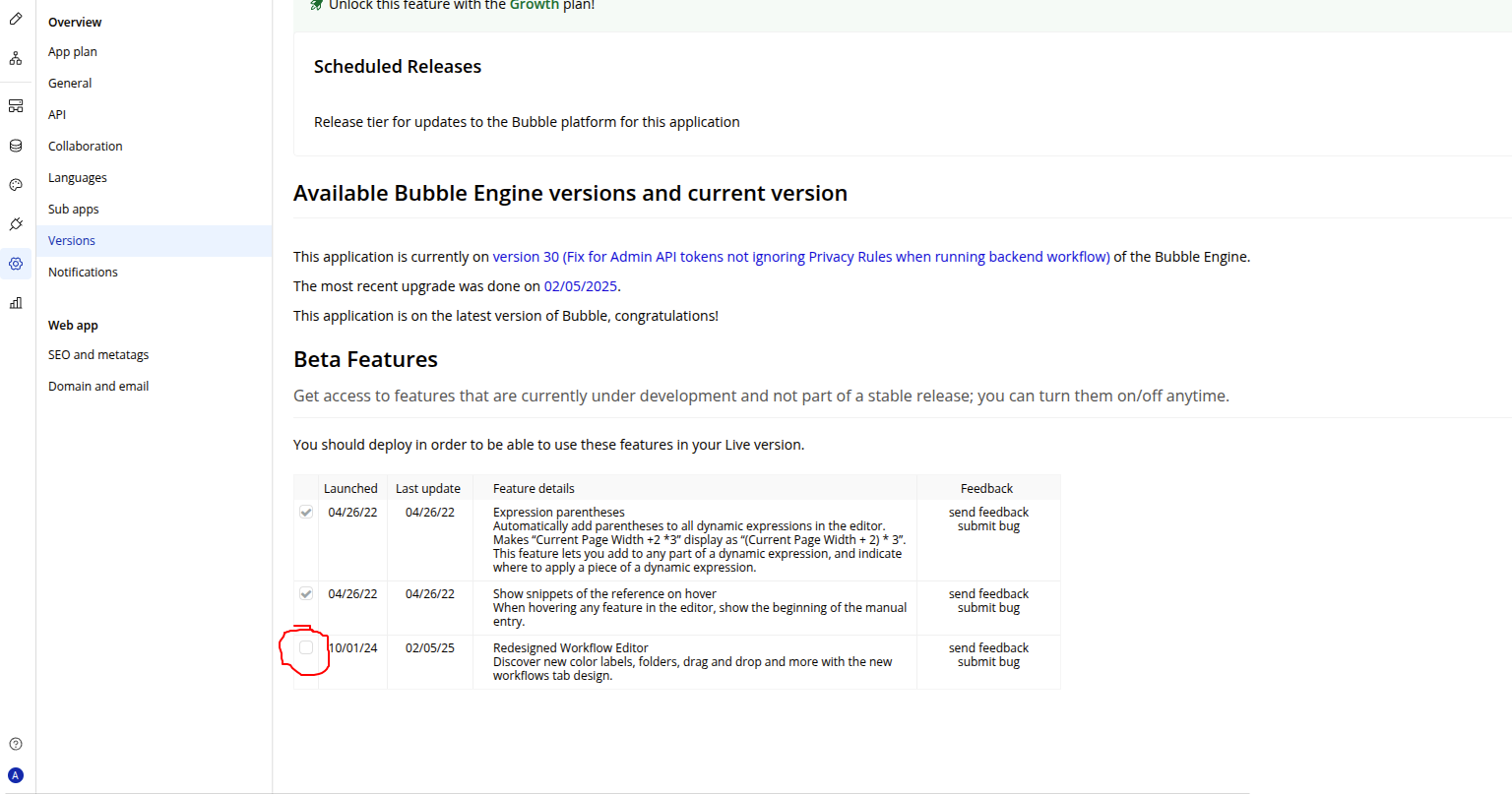Open the Design tab pencil icon
This screenshot has height=794, width=1512.
pyautogui.click(x=16, y=19)
